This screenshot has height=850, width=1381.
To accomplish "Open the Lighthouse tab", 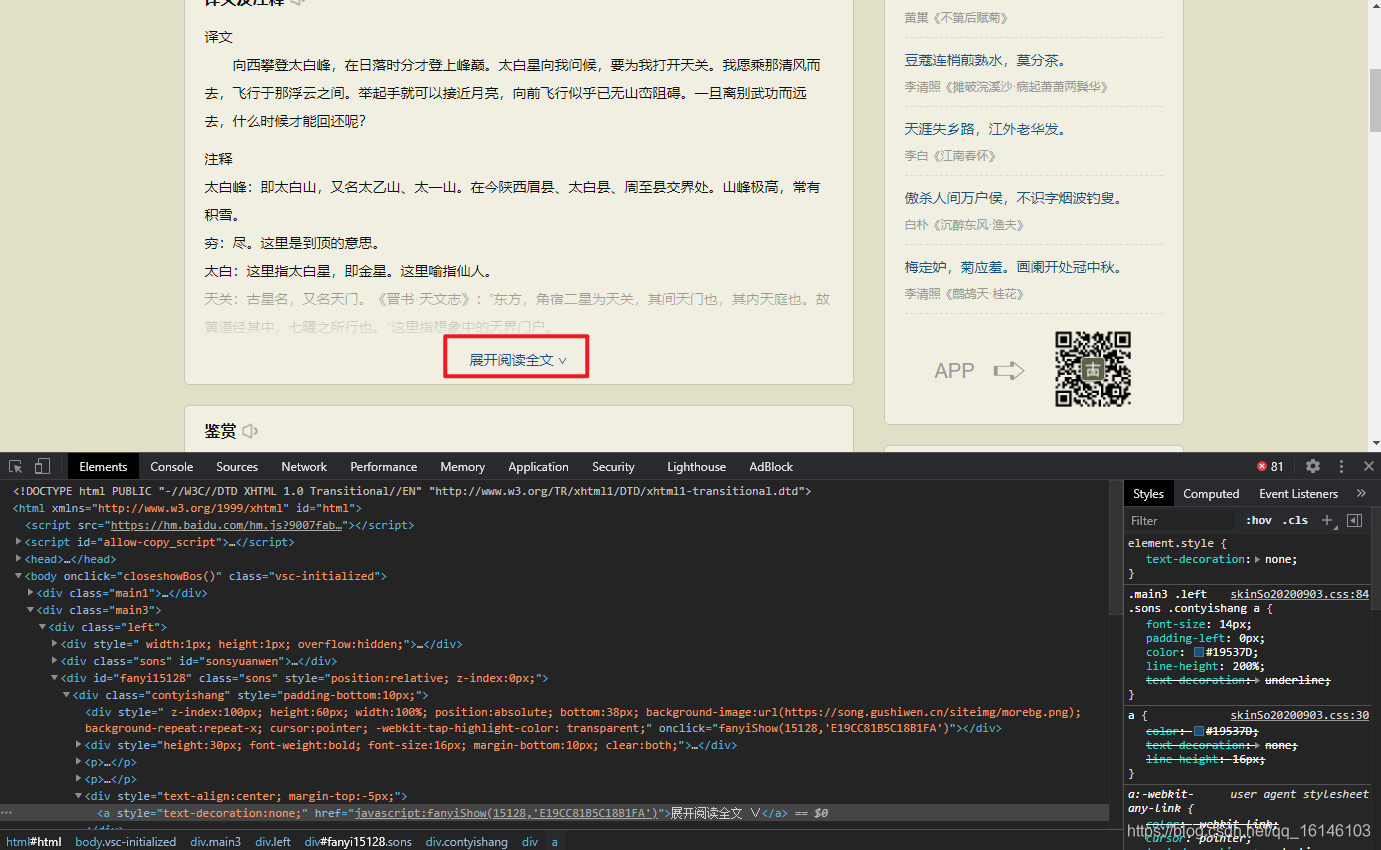I will tap(696, 466).
